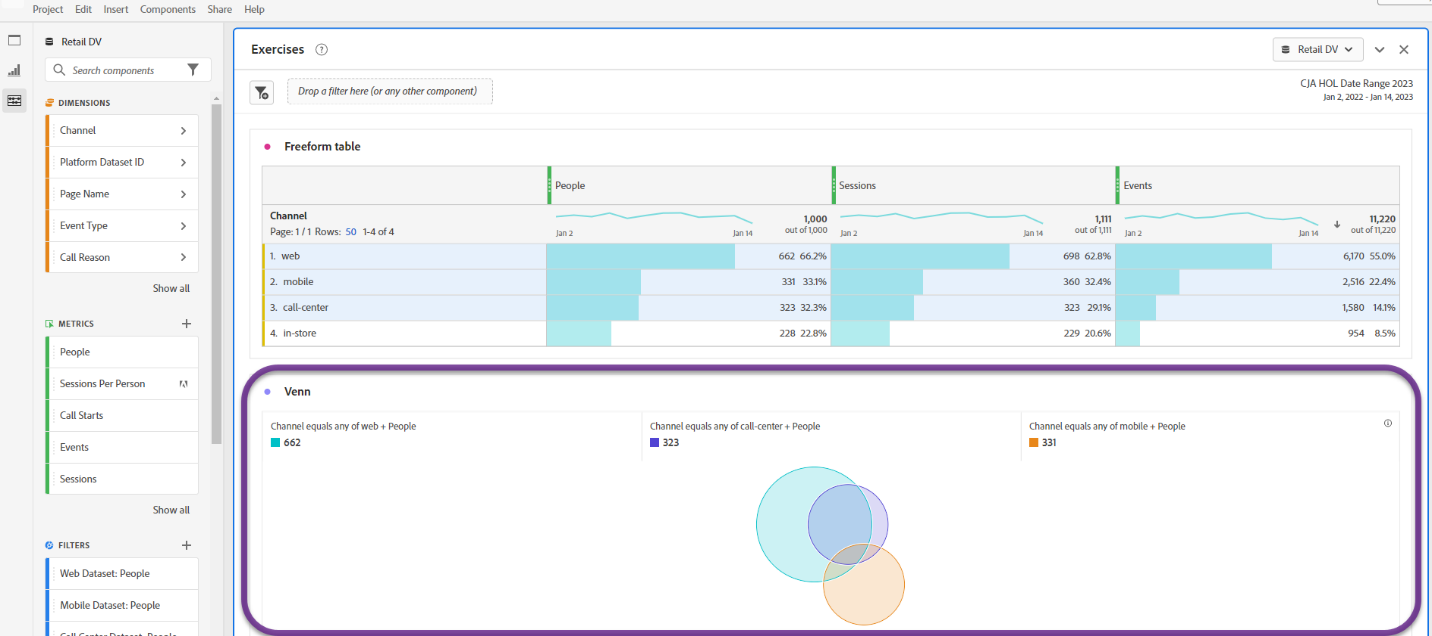Click the People column header
The image size is (1432, 636).
[689, 186]
